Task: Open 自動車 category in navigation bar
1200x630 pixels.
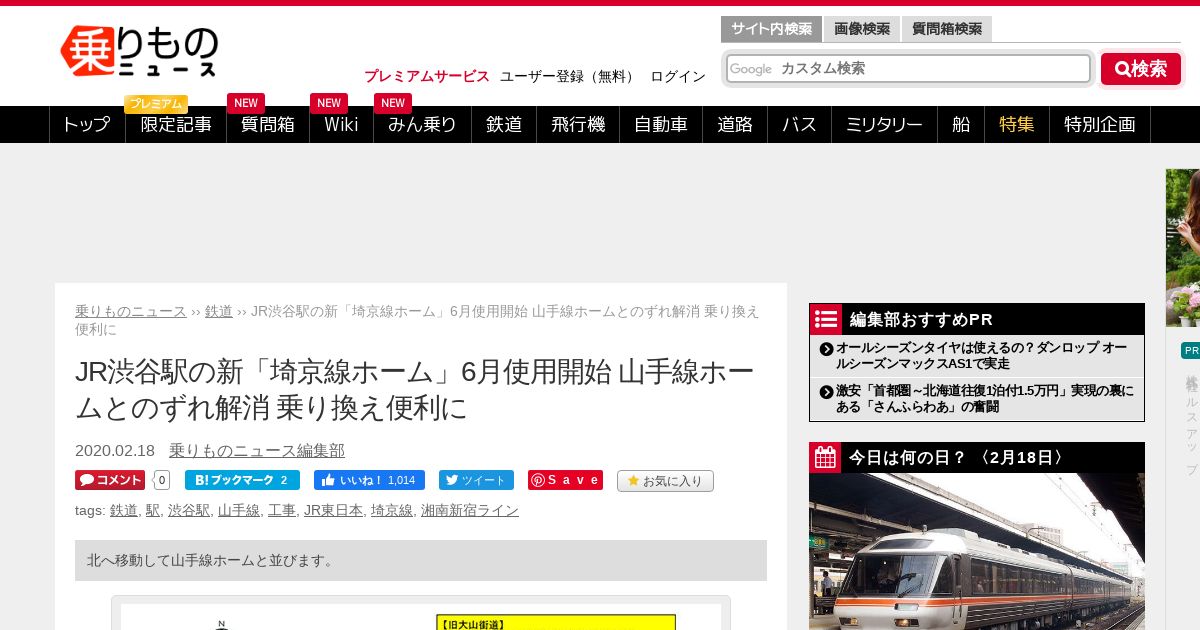Action: [661, 124]
